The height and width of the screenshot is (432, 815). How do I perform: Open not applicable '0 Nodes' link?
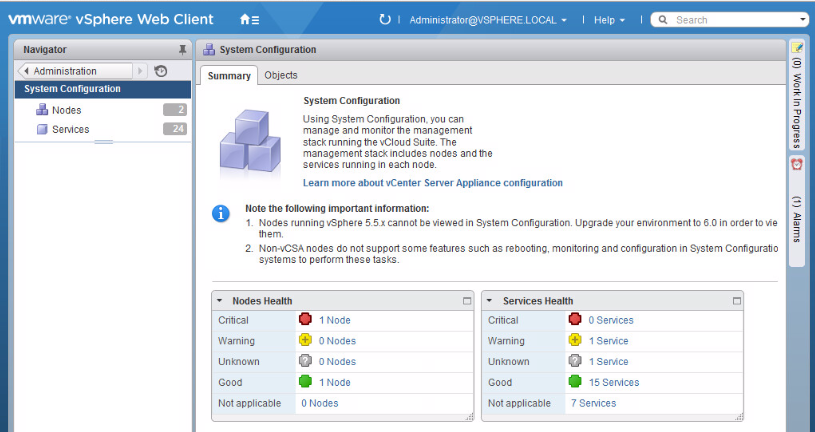pos(320,403)
